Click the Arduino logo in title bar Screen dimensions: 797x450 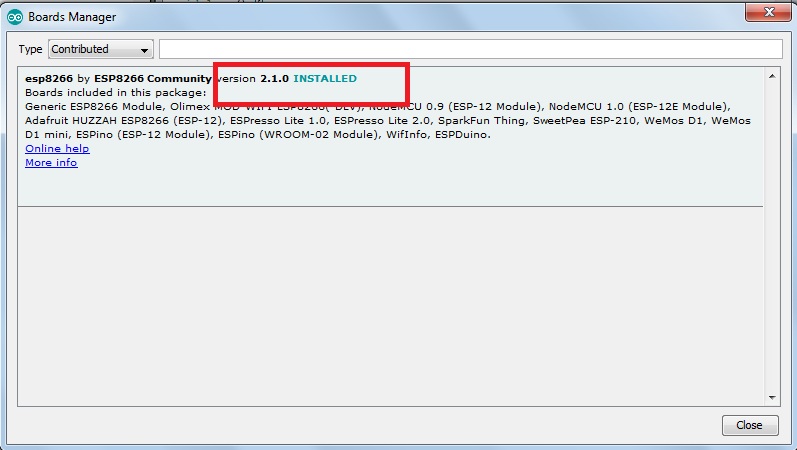[15, 17]
